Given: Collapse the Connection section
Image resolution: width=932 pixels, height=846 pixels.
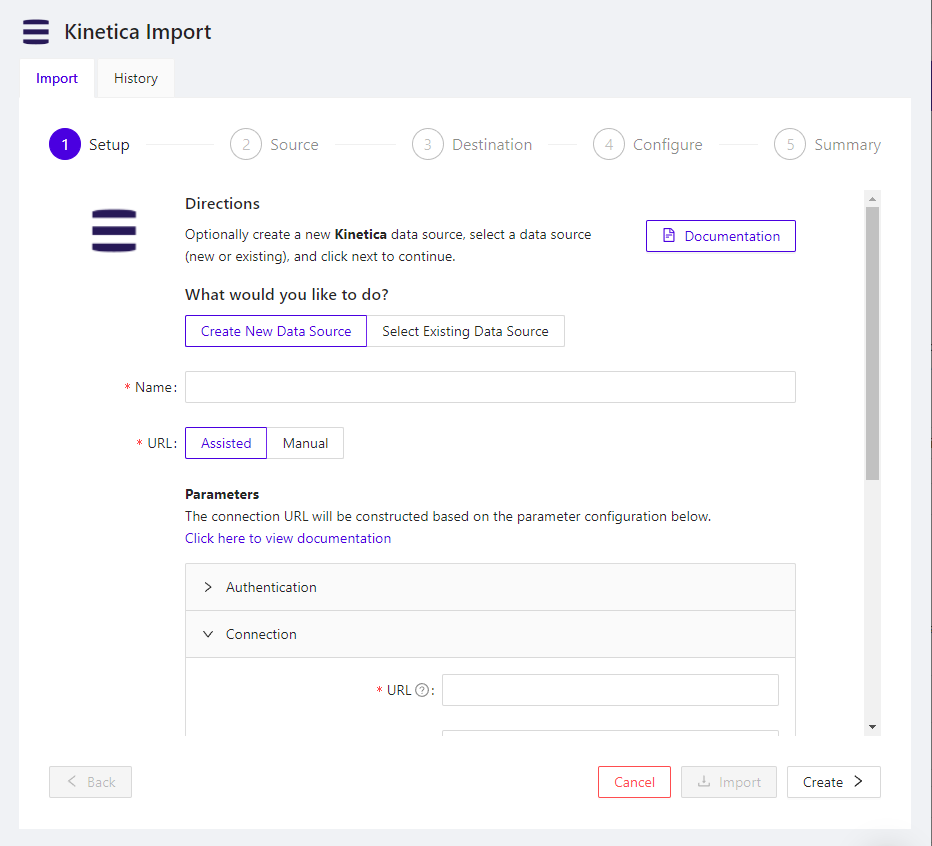Looking at the screenshot, I should (x=208, y=634).
